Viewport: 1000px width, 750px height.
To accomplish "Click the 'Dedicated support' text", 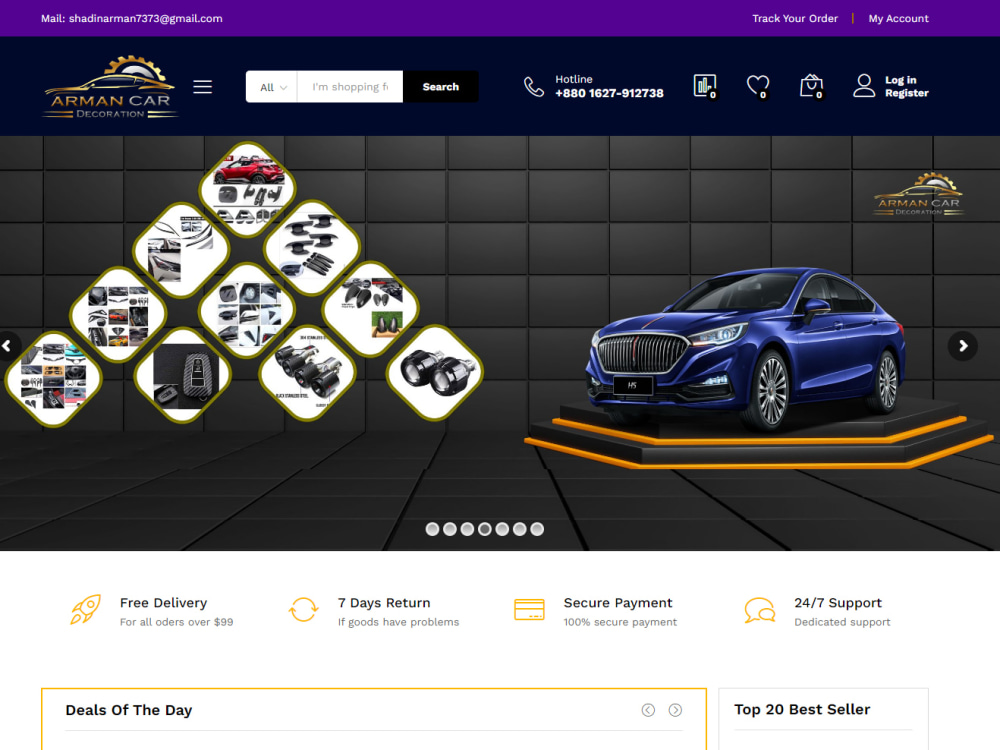I will 842,622.
